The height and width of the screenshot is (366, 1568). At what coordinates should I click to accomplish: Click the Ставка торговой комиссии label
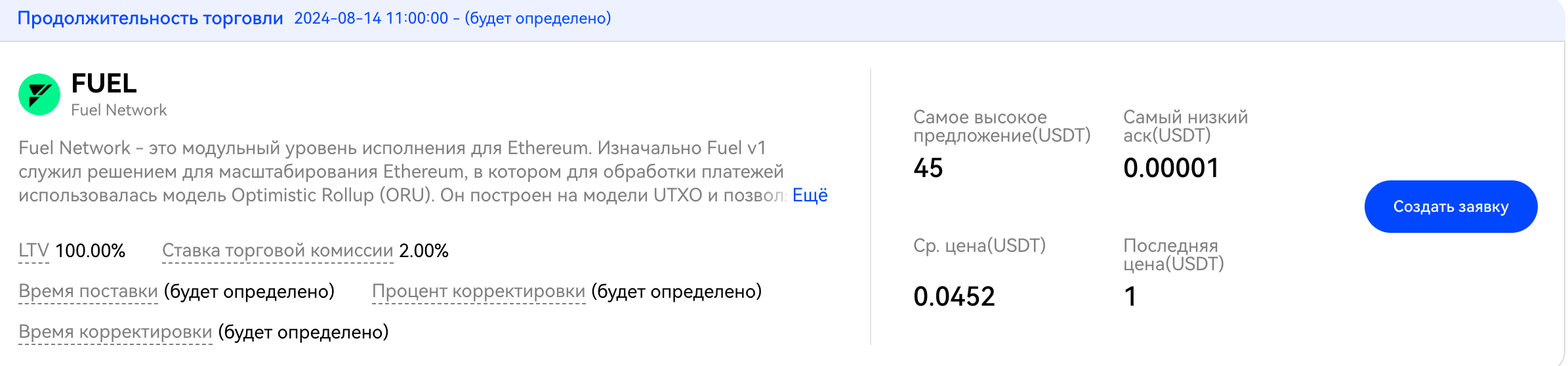pyautogui.click(x=278, y=251)
